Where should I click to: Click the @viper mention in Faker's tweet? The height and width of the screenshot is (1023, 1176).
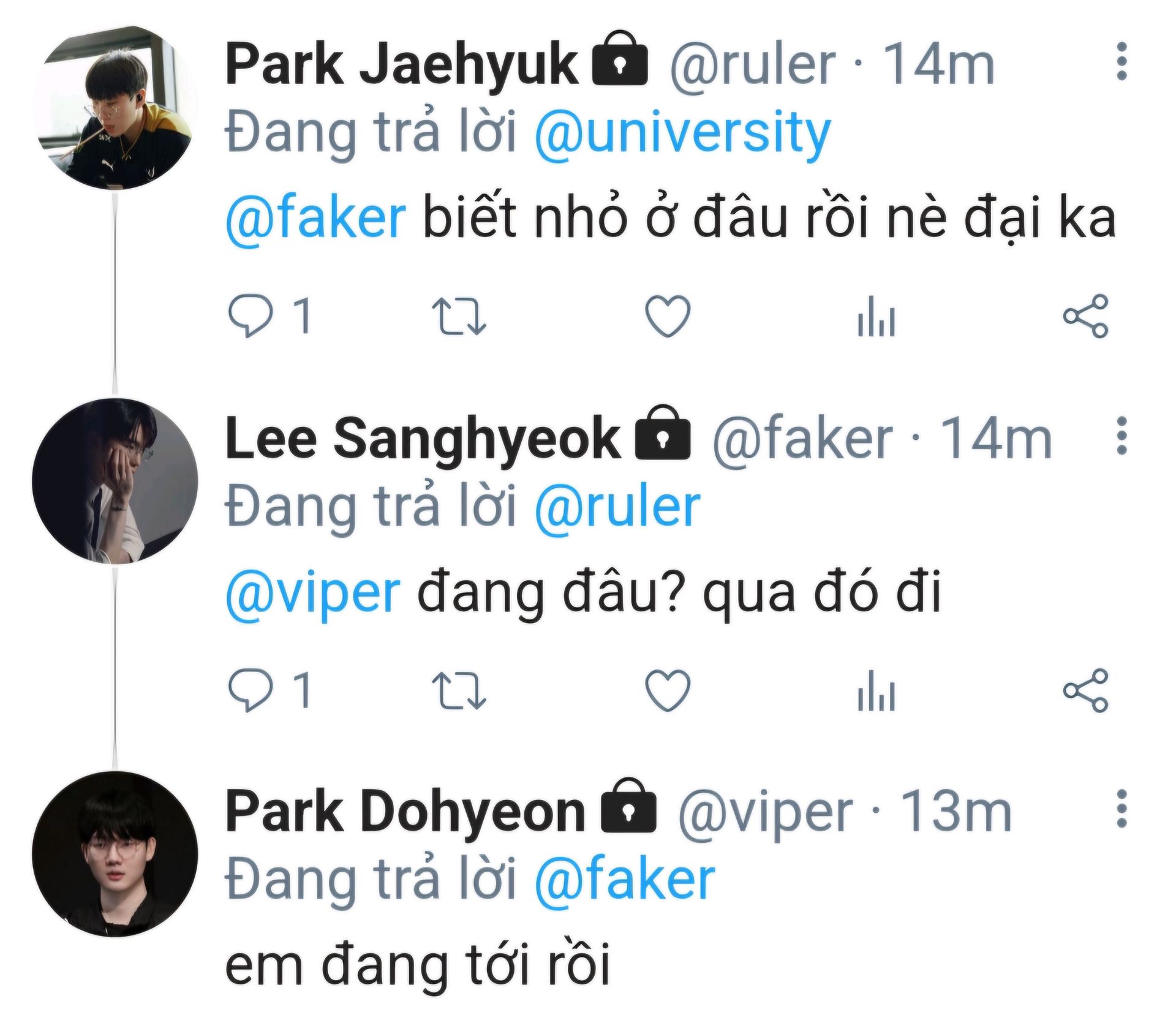point(313,593)
